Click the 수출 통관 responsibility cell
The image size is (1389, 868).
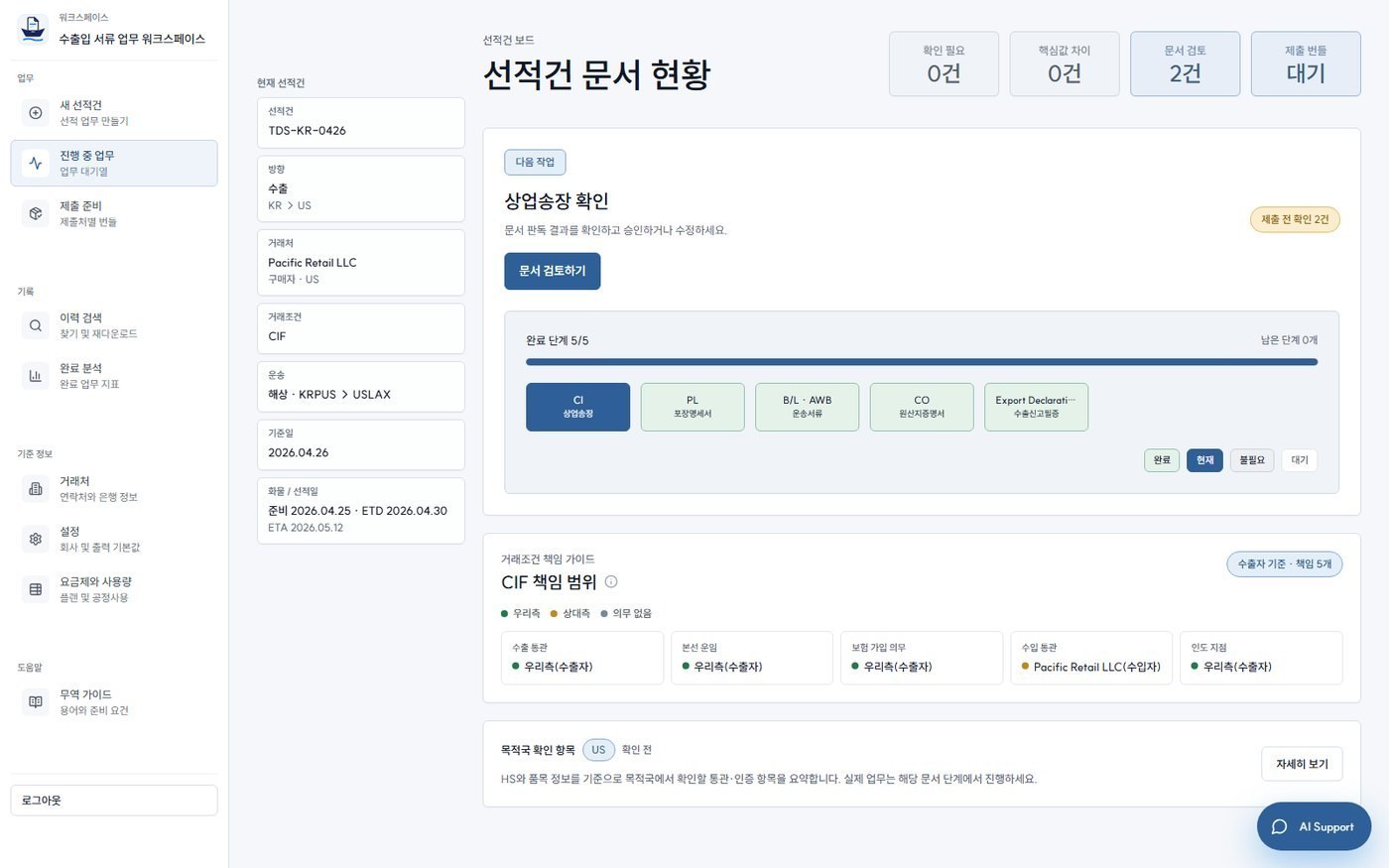pos(582,658)
